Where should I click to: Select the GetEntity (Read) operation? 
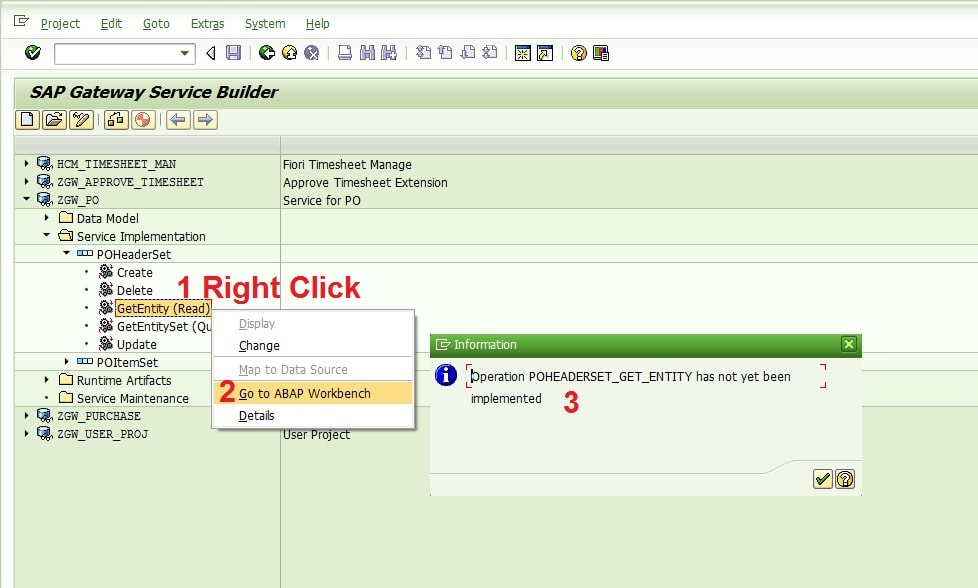point(163,309)
